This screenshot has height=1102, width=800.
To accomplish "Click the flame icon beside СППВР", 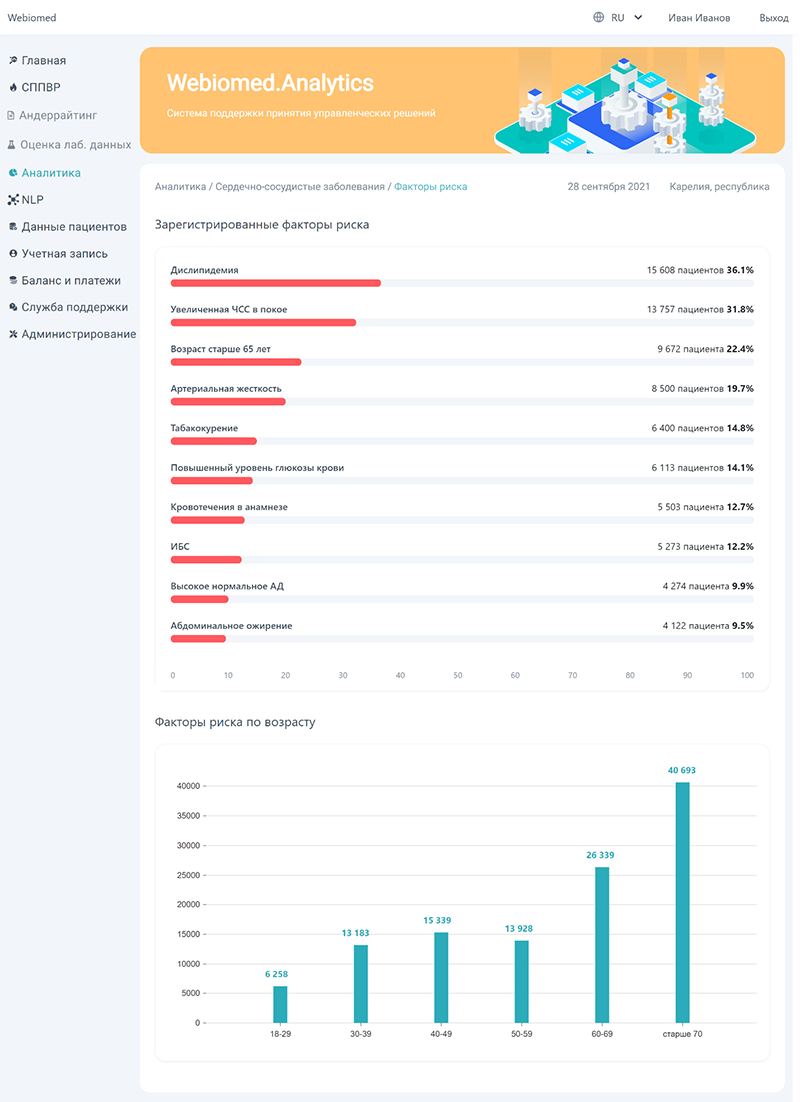I will tap(13, 87).
